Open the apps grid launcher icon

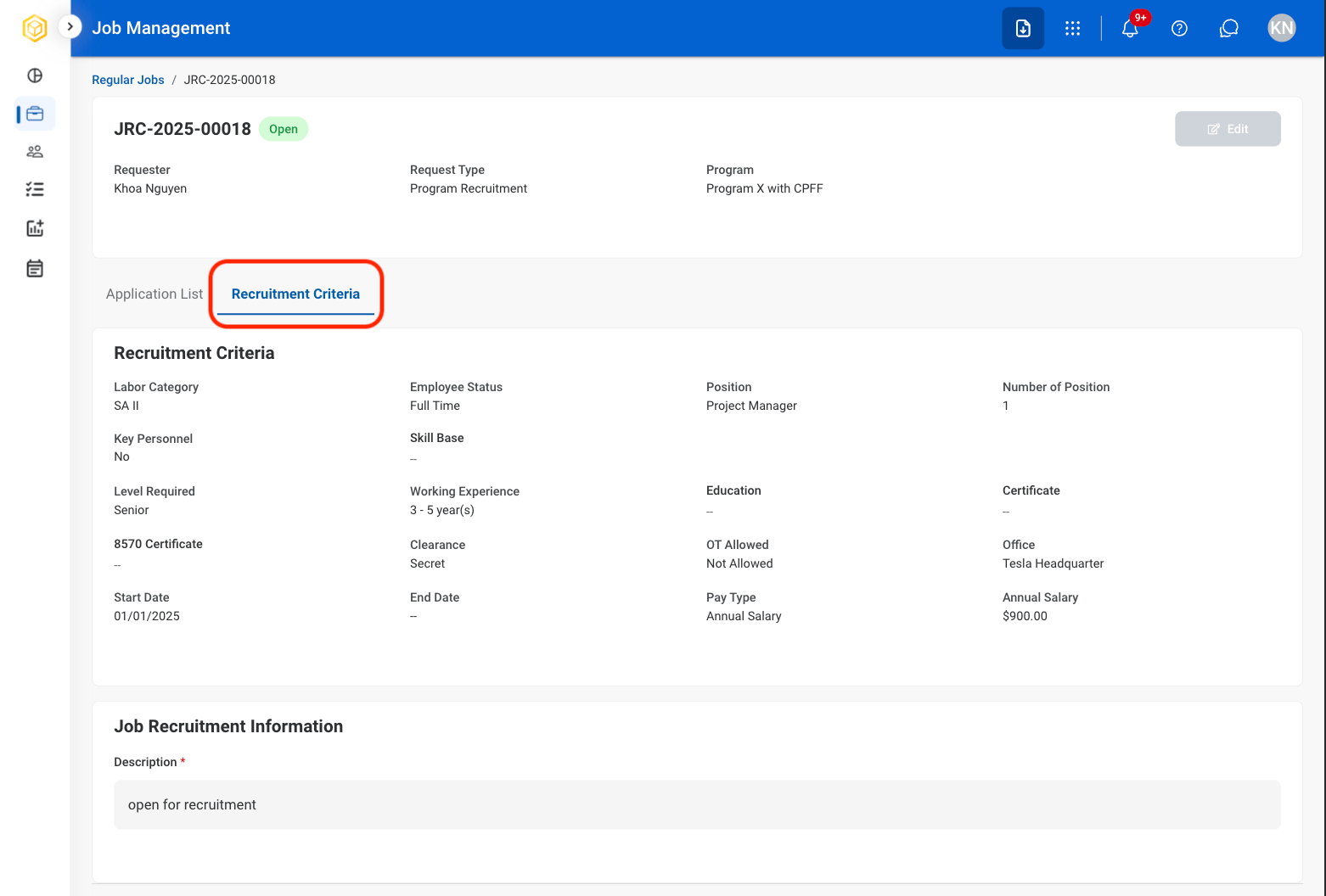pos(1073,28)
